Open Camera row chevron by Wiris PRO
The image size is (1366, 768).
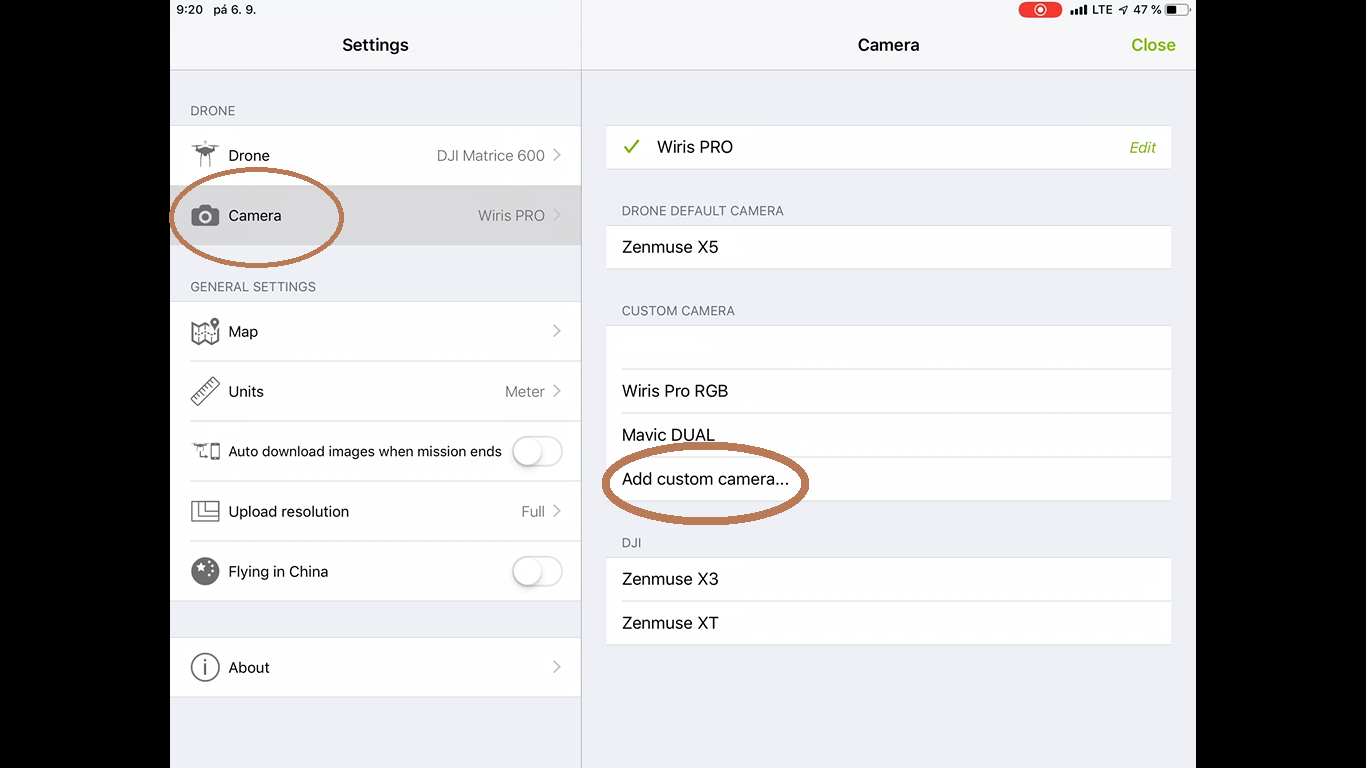(557, 215)
